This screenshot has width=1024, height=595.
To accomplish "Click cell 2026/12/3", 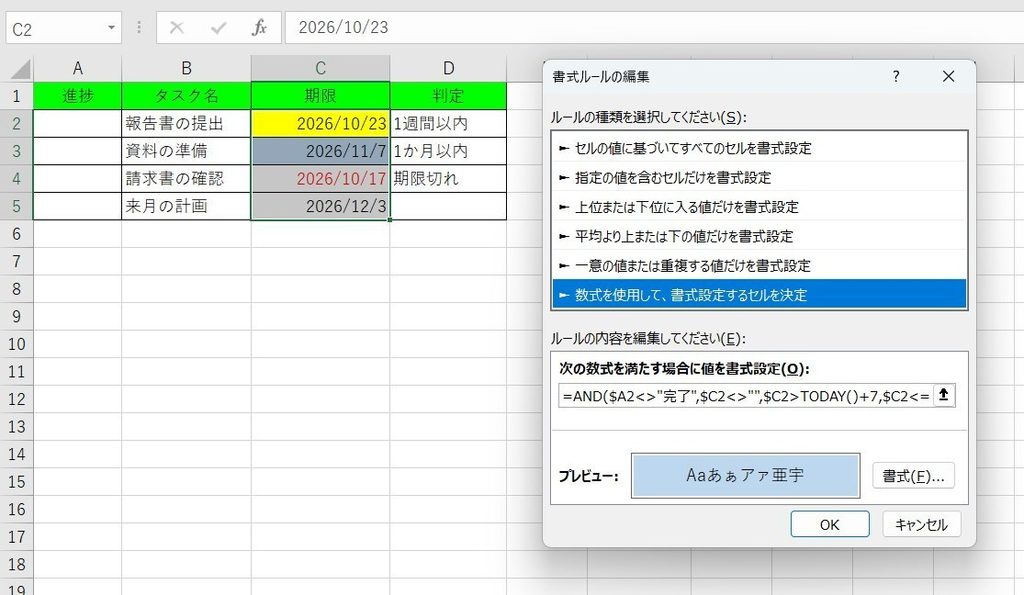I will 321,206.
